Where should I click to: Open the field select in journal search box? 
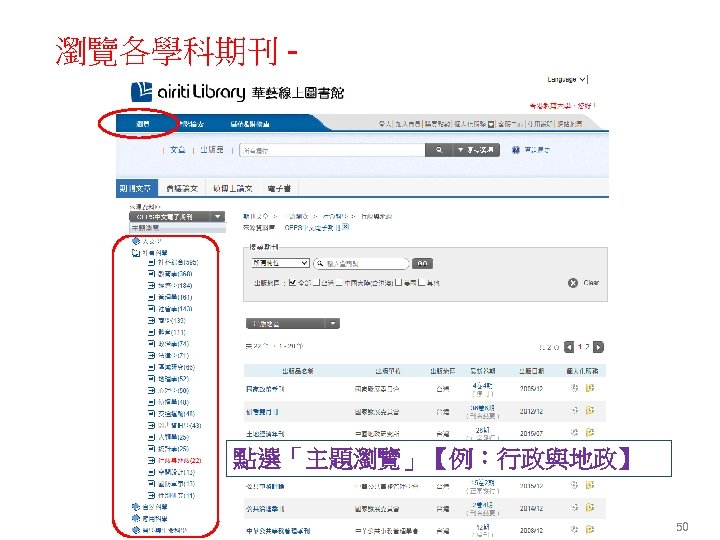coord(280,263)
